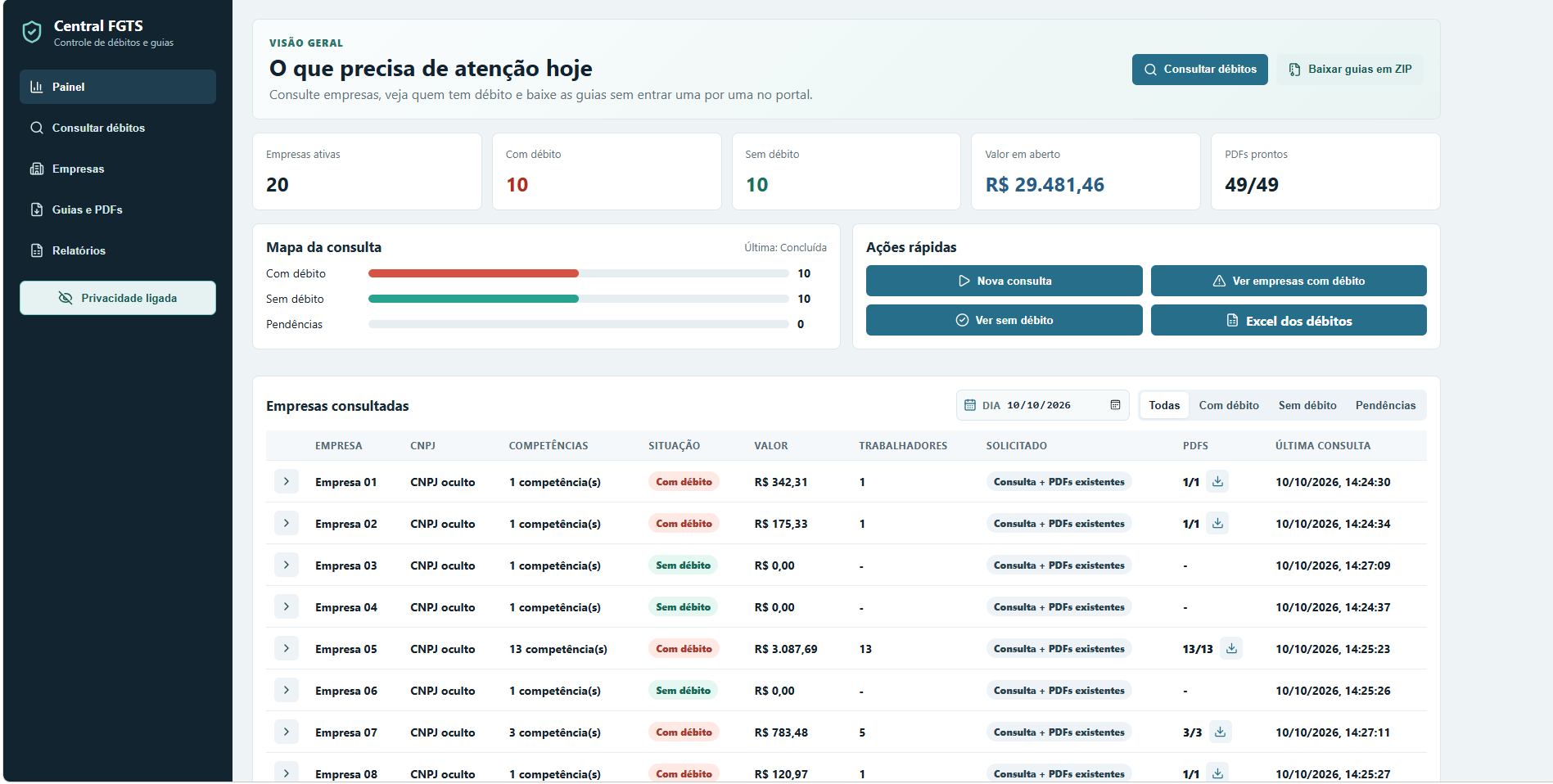Open Consultar débitos in the sidebar
This screenshot has width=1553, height=784.
118,128
